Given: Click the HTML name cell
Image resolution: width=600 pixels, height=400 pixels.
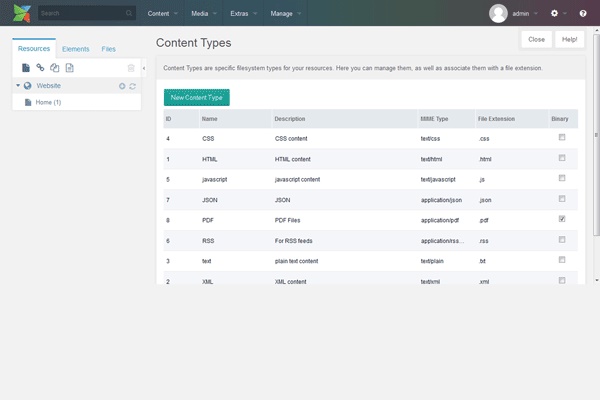Looking at the screenshot, I should pos(210,159).
